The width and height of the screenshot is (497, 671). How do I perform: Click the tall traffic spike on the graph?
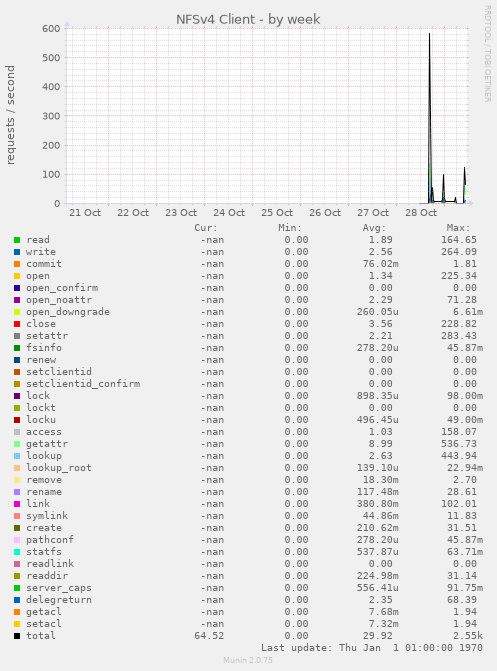coord(429,116)
